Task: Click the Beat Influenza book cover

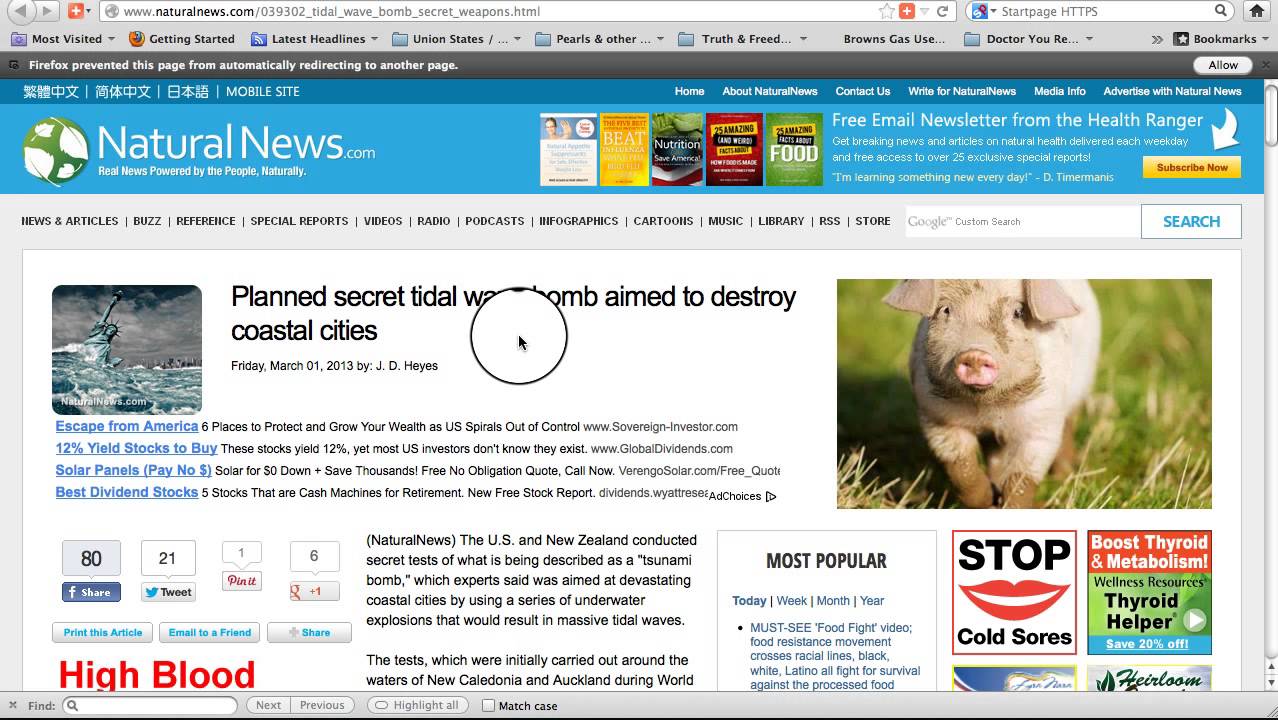Action: click(x=624, y=149)
